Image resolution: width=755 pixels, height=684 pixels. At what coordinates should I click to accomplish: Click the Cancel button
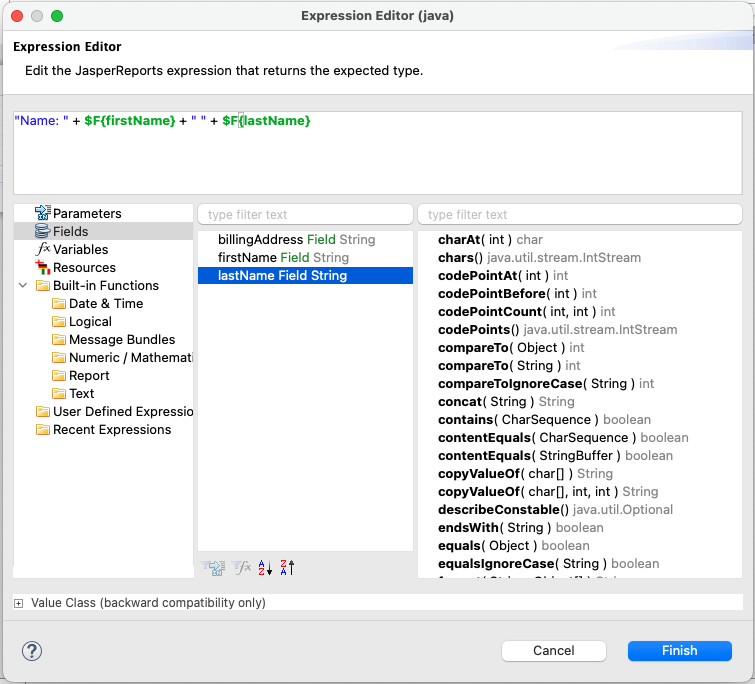tap(553, 650)
